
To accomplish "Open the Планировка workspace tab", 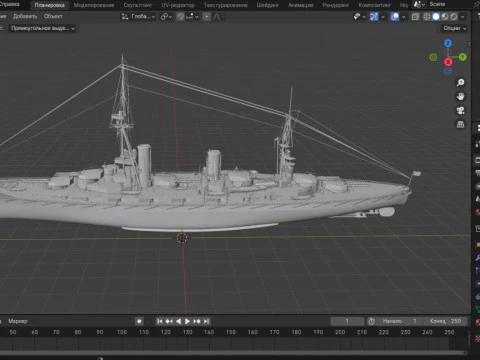I will [49, 5].
